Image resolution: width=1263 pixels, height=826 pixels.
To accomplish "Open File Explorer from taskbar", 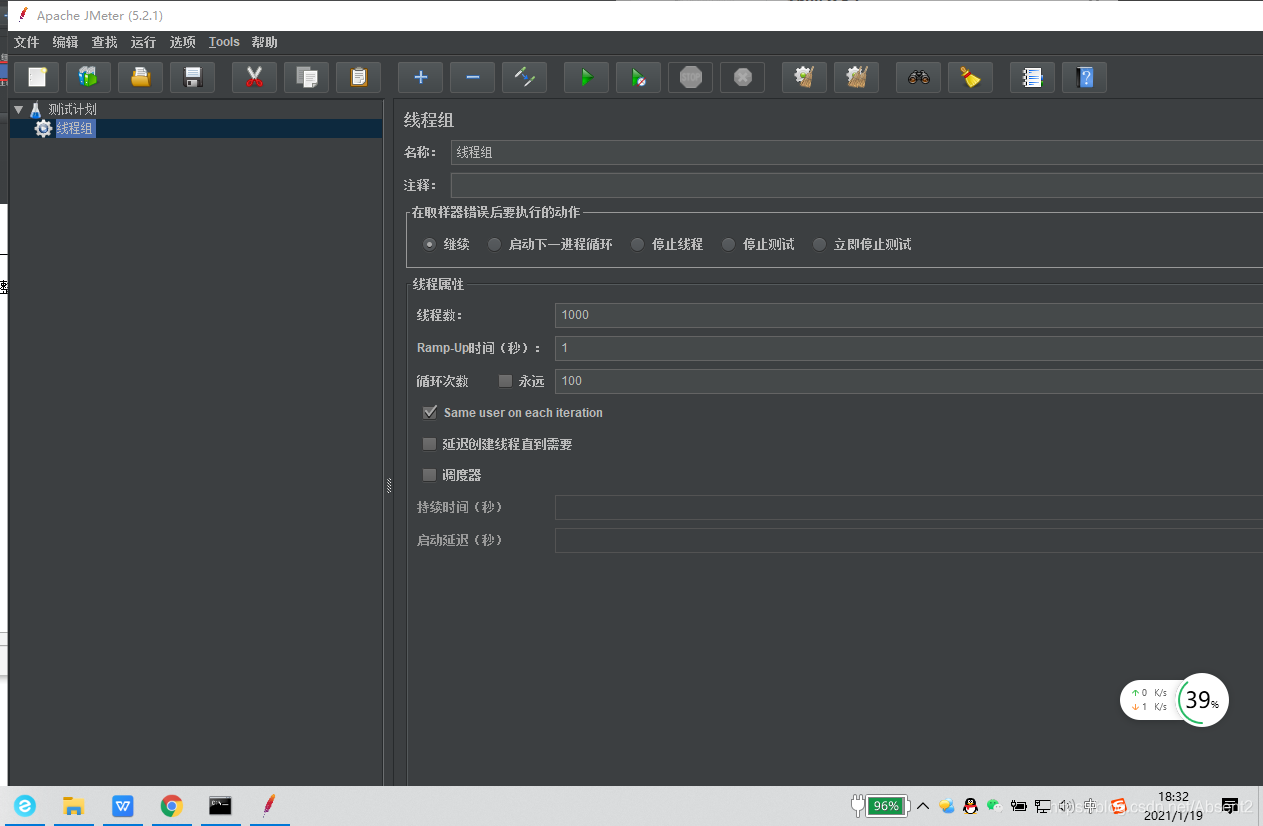I will (x=73, y=806).
